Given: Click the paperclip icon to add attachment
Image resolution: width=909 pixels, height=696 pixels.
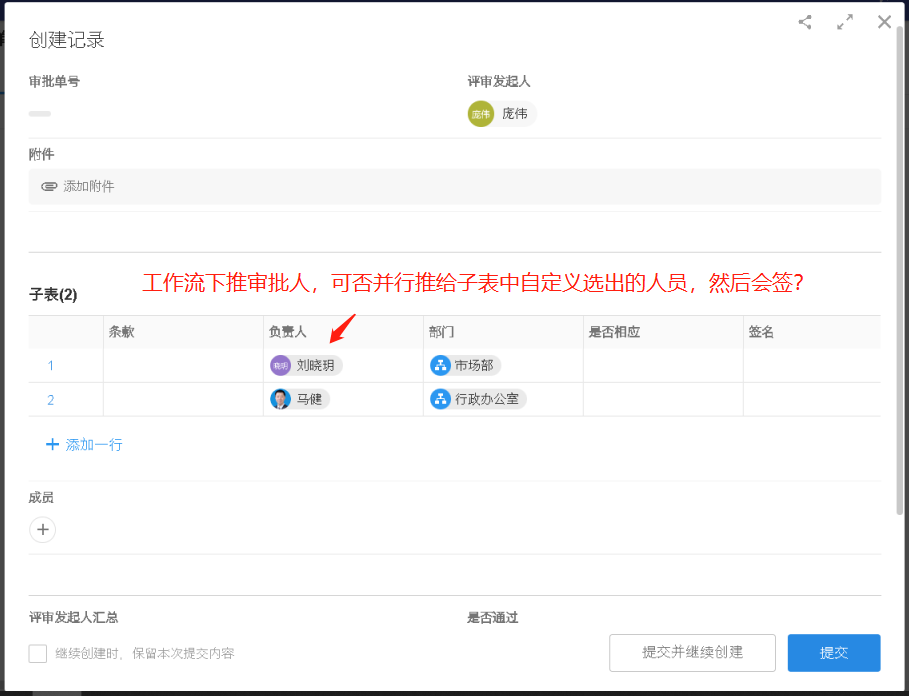Looking at the screenshot, I should pyautogui.click(x=49, y=186).
